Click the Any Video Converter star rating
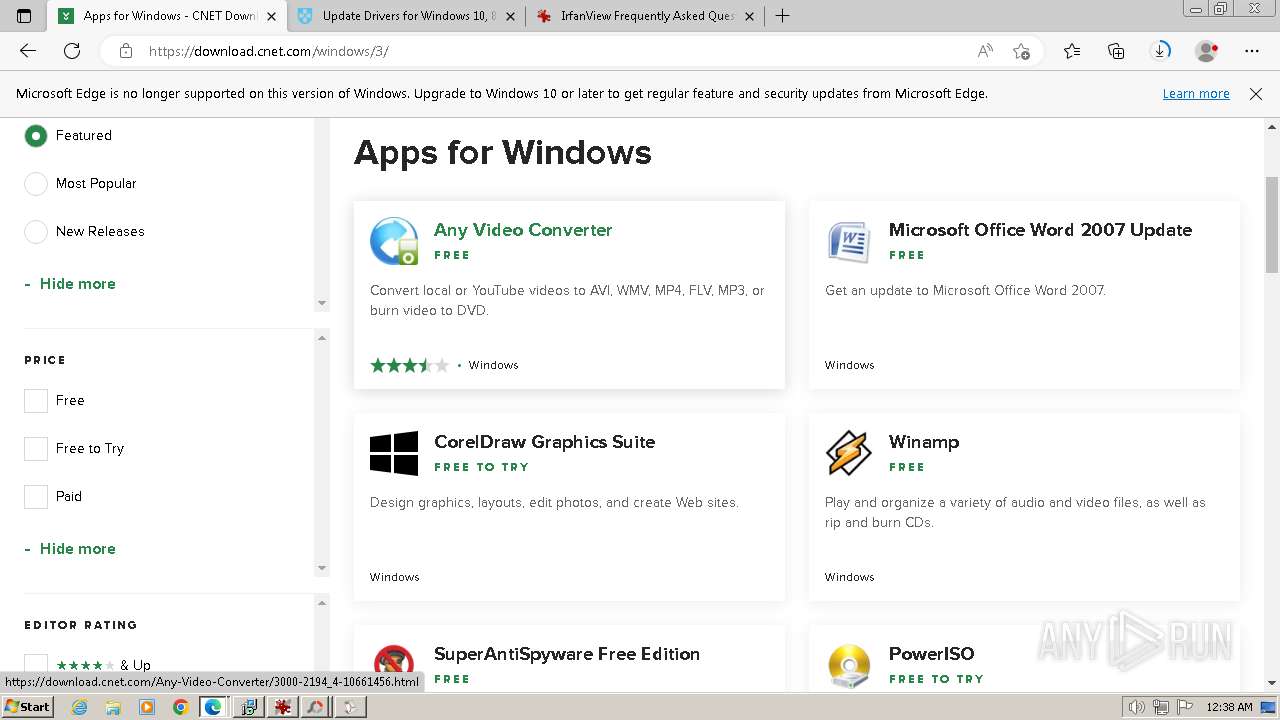 tap(410, 365)
